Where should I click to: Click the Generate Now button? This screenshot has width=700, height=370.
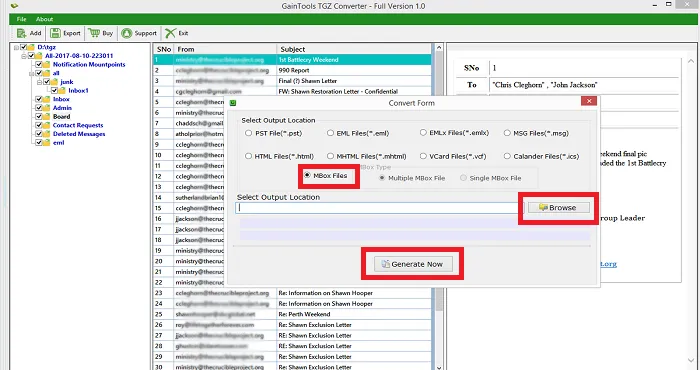413,264
